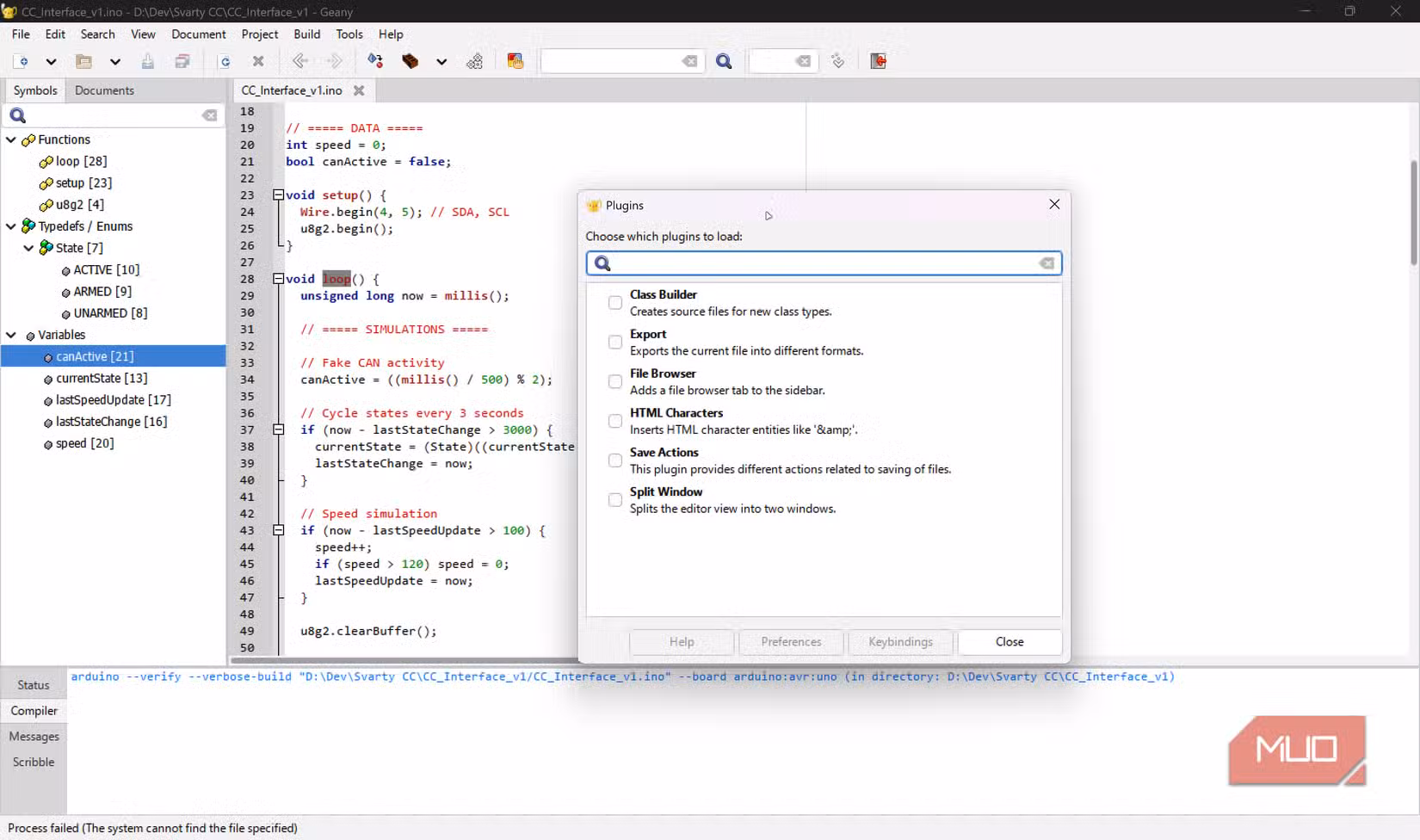
Task: Collapse the Functions tree node
Action: pyautogui.click(x=11, y=139)
